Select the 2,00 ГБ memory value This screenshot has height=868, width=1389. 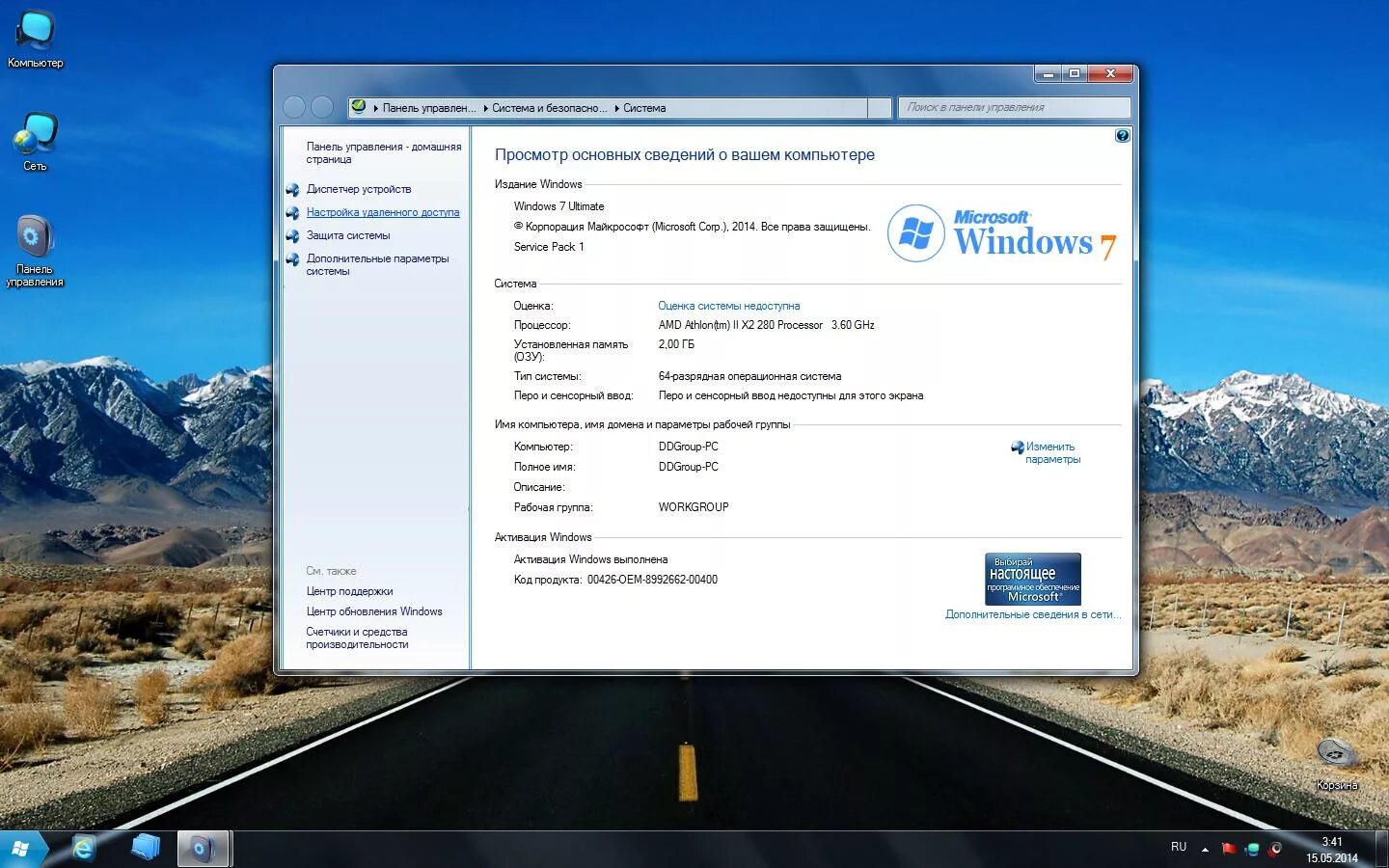point(676,344)
